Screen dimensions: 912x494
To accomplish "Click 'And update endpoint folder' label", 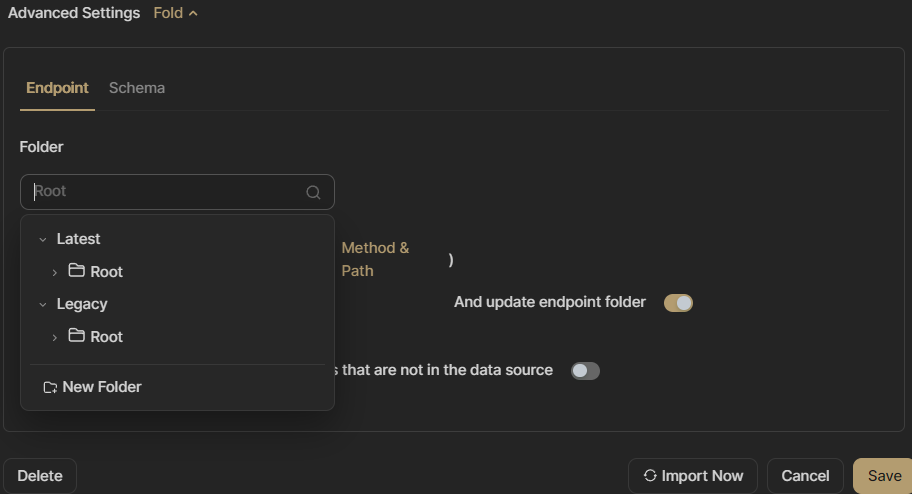I will [x=550, y=302].
